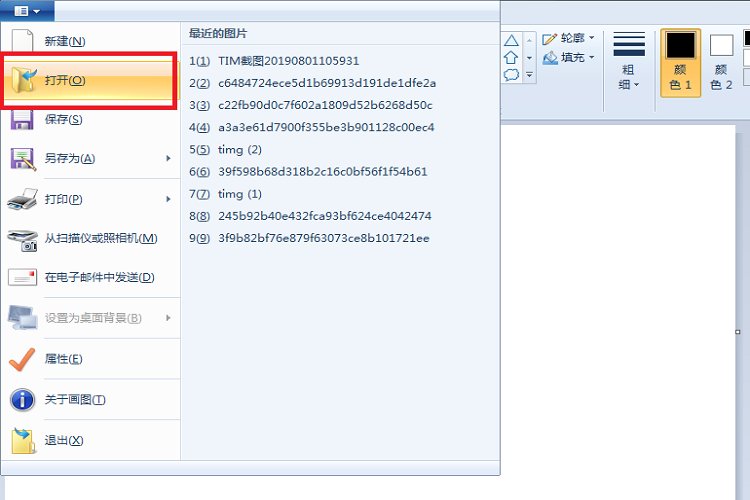The image size is (750, 500).
Task: Open the 填充 (Fill) dropdown
Action: point(568,58)
